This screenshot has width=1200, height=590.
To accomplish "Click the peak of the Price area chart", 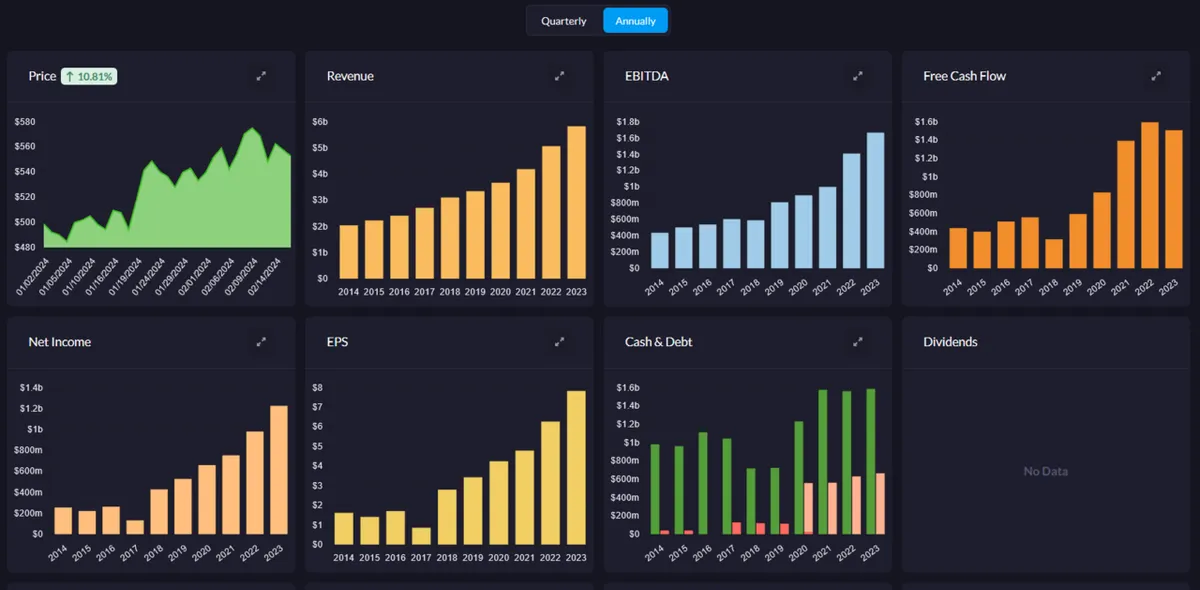I will [x=254, y=131].
